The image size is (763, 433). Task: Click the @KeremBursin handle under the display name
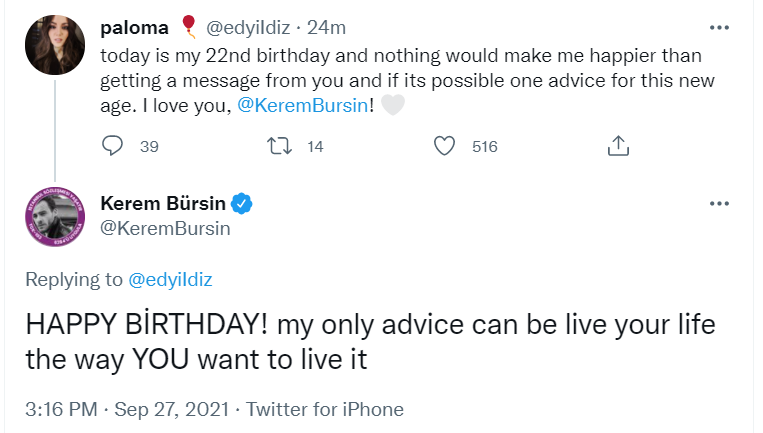tap(166, 228)
